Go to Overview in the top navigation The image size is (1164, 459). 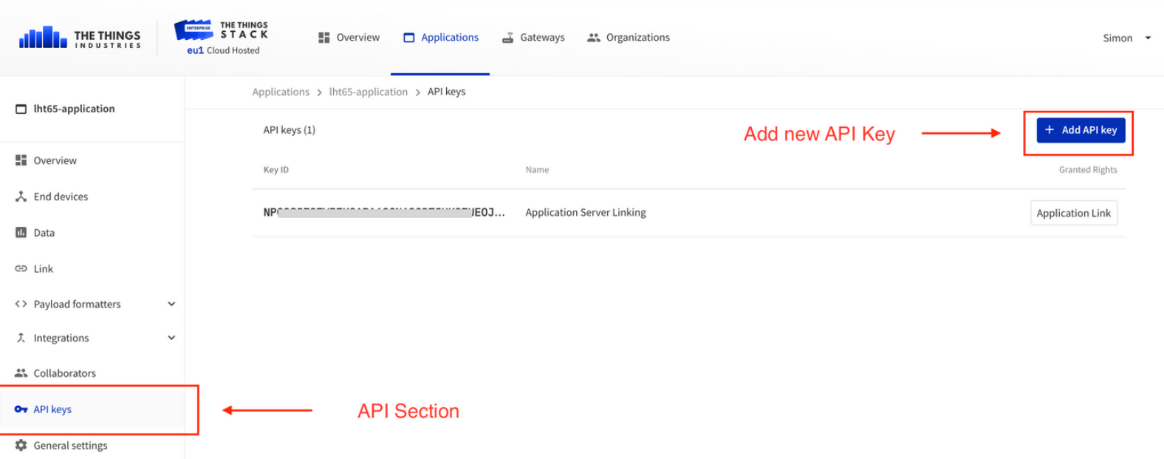coord(349,37)
